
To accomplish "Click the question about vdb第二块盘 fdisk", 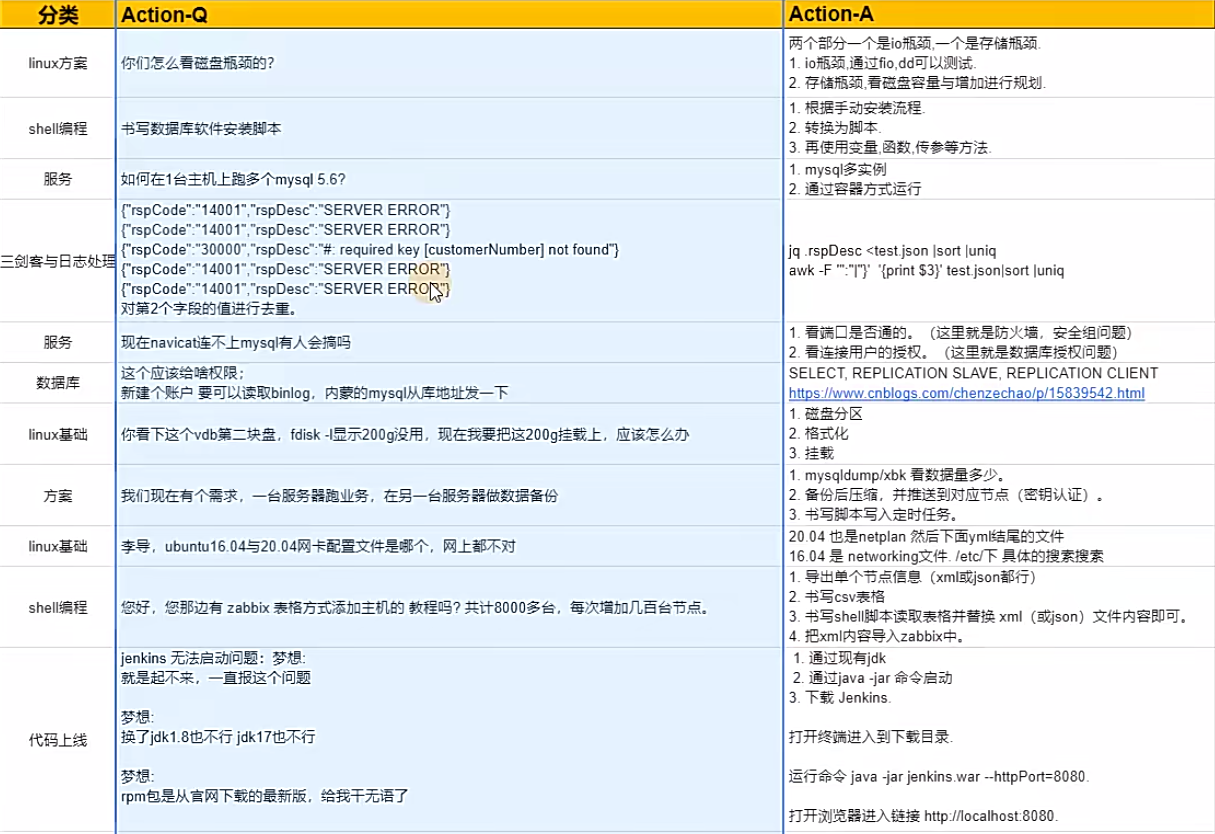I will click(x=448, y=435).
